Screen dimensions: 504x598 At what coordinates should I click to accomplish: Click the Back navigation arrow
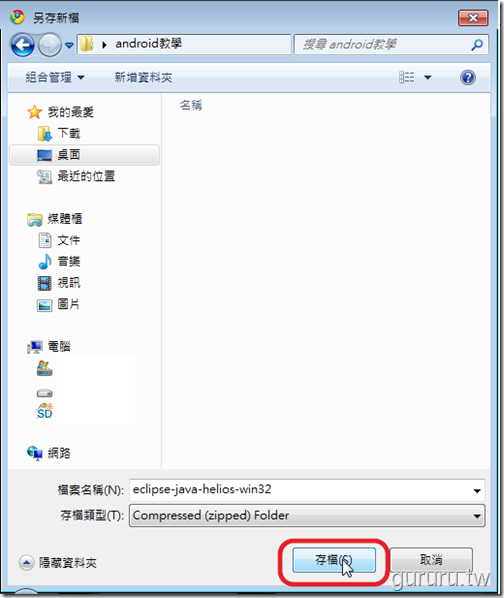[x=22, y=45]
